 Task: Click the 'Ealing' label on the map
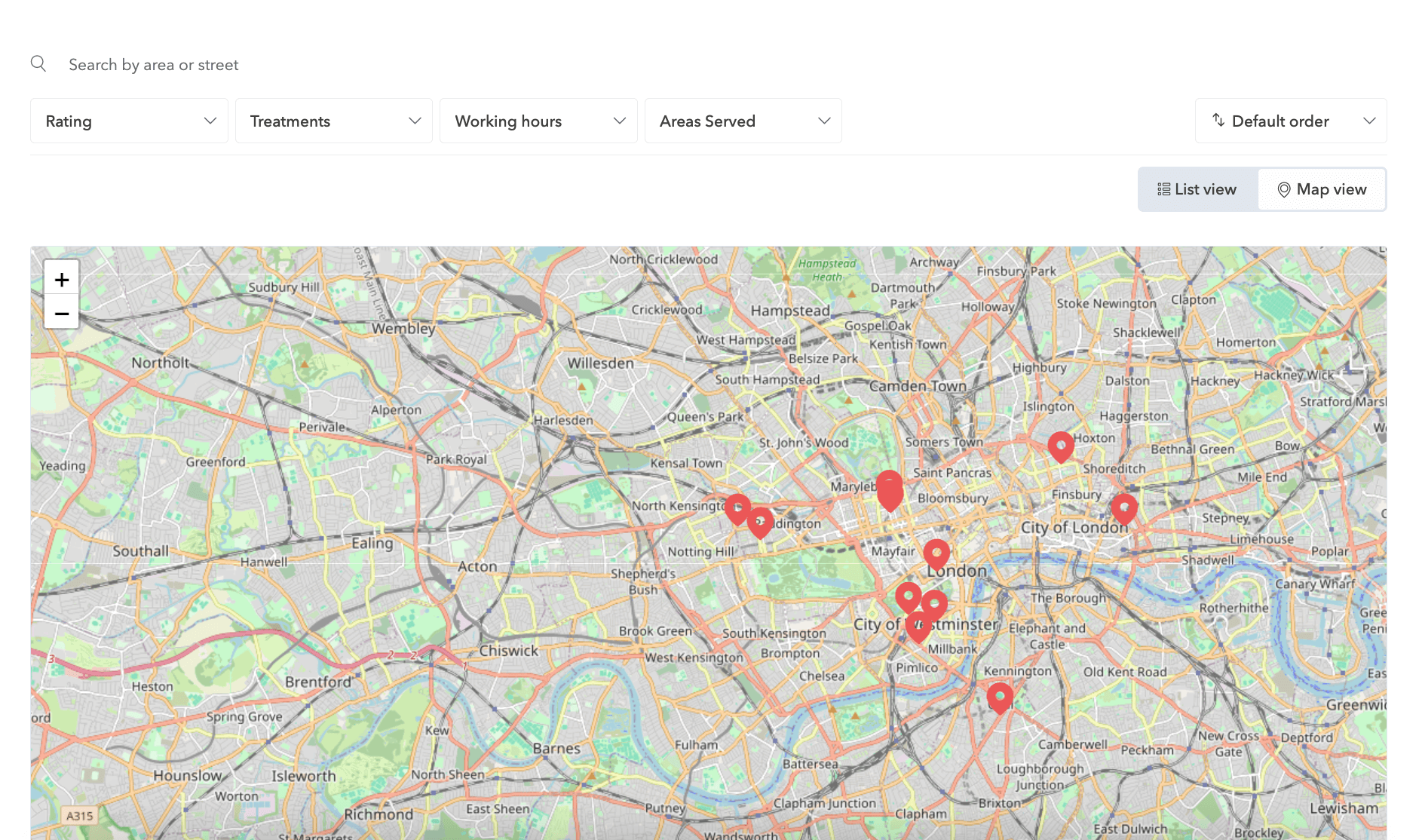tap(372, 542)
